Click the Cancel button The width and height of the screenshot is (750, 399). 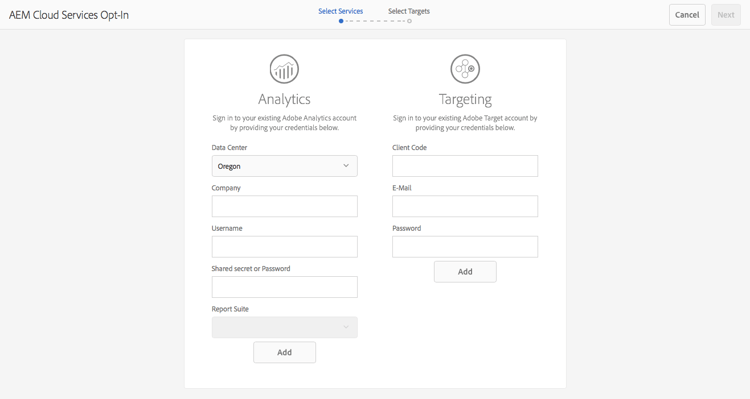click(687, 15)
